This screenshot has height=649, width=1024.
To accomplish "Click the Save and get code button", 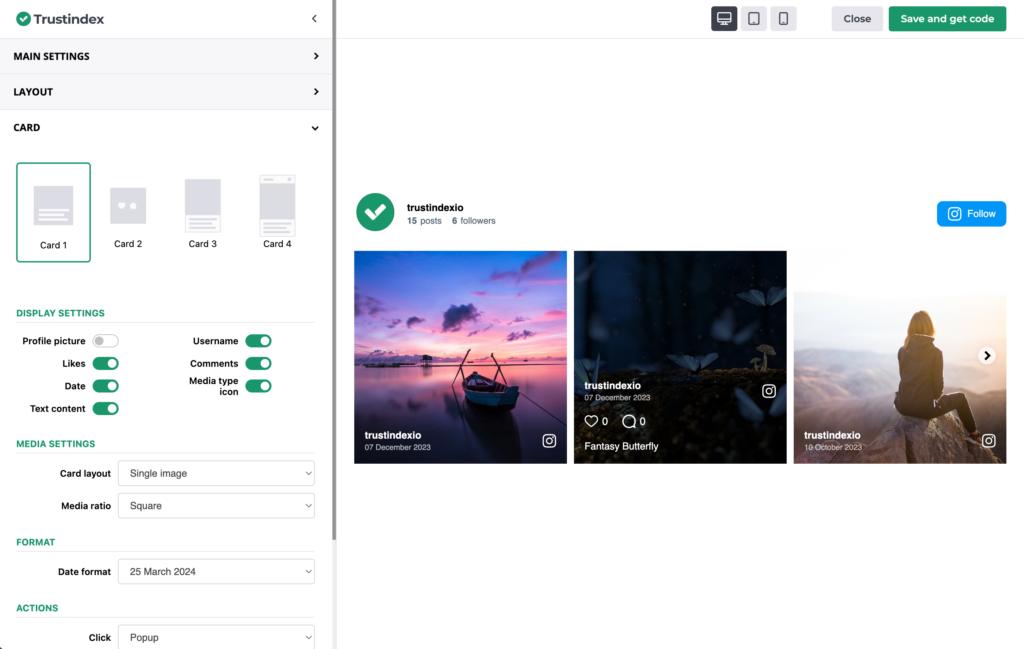I will pyautogui.click(x=946, y=18).
